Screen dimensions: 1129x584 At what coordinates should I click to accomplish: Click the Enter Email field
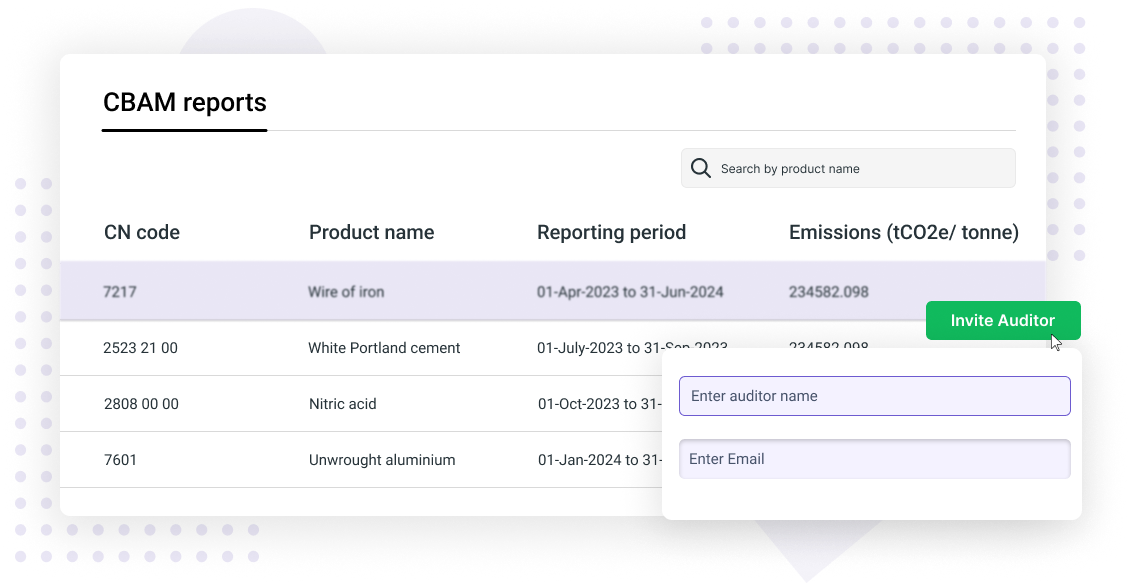pos(874,459)
